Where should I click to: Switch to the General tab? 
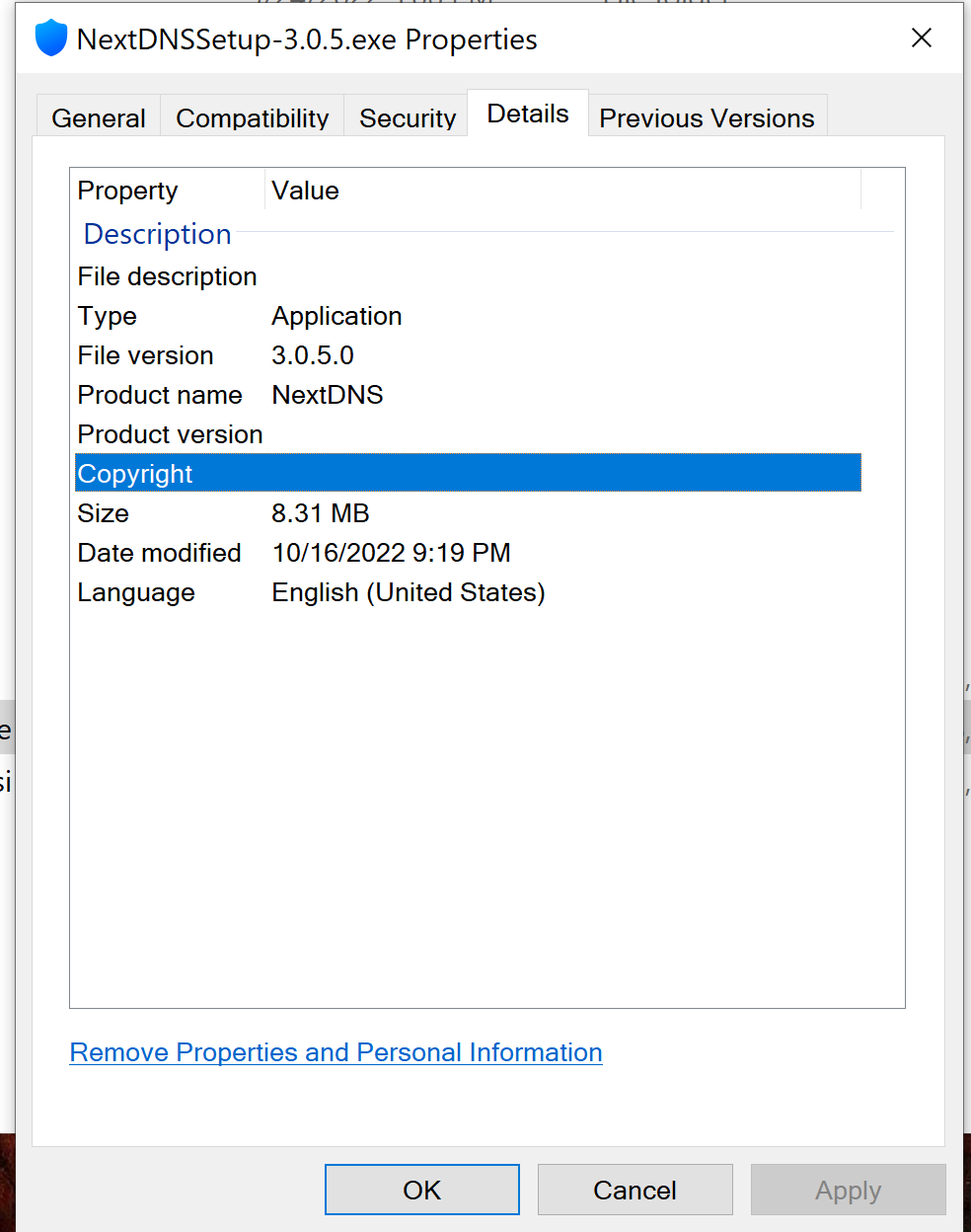pyautogui.click(x=99, y=117)
